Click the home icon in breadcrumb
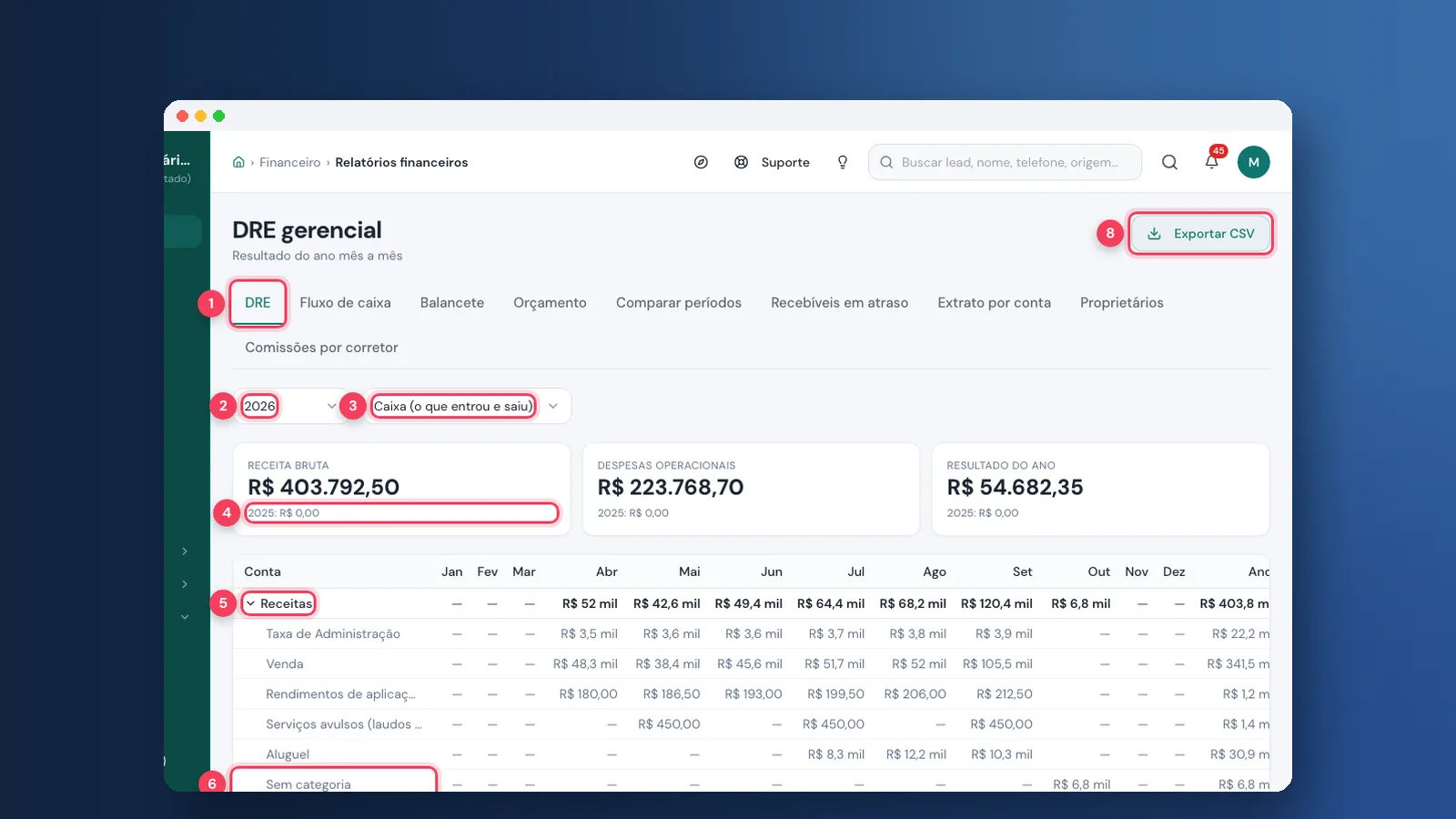This screenshot has width=1456, height=819. 238,162
